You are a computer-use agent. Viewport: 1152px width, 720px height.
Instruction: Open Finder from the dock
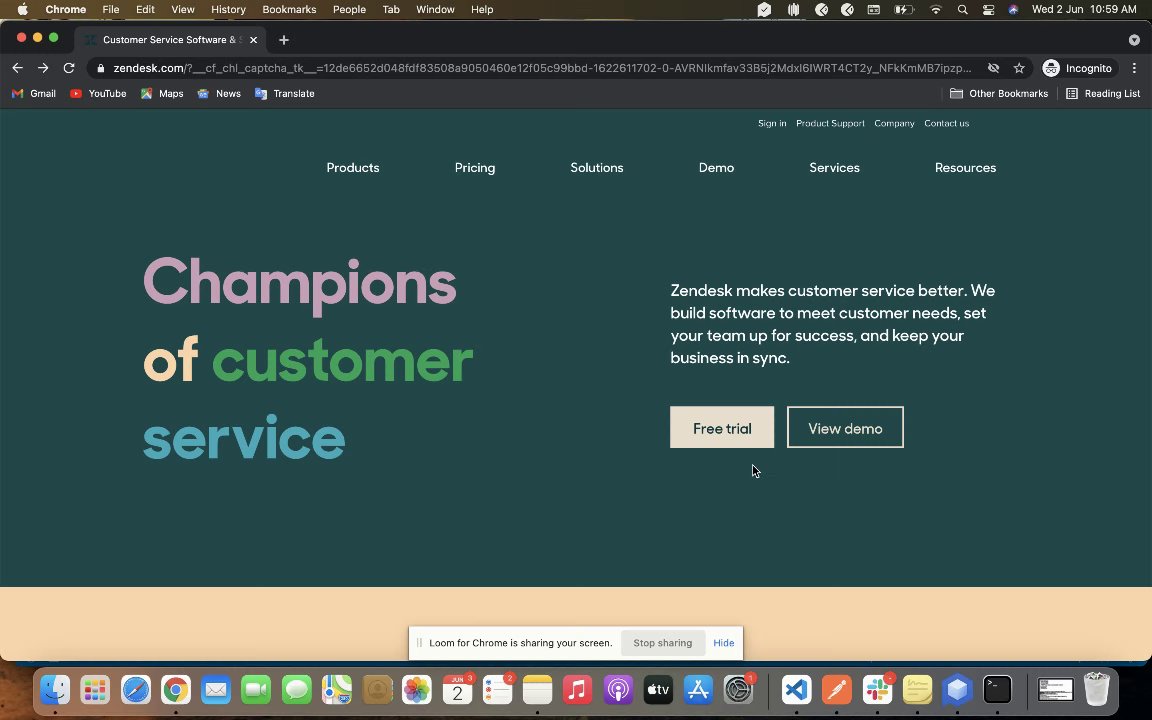coord(55,690)
